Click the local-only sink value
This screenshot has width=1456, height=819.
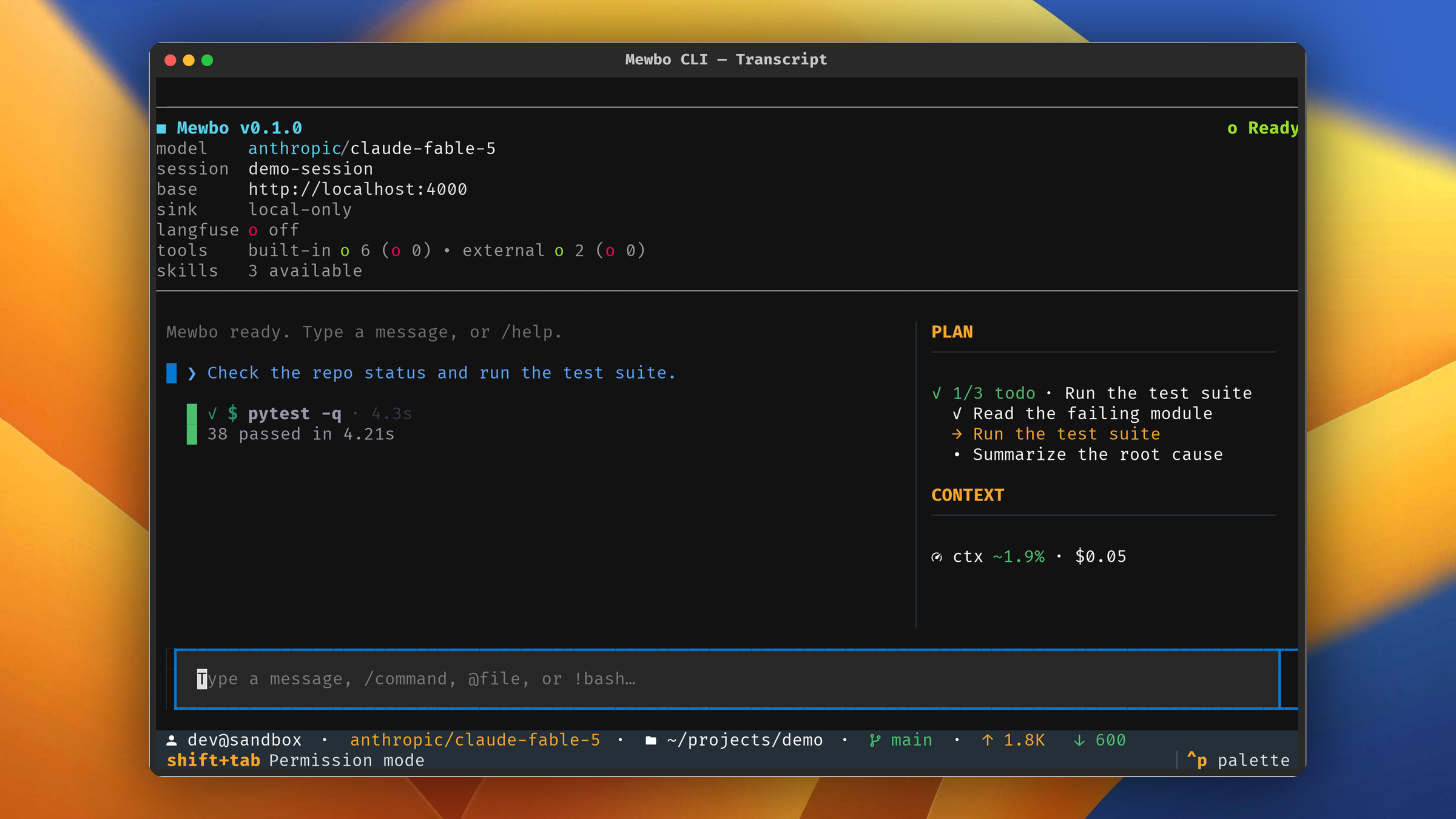pos(300,210)
